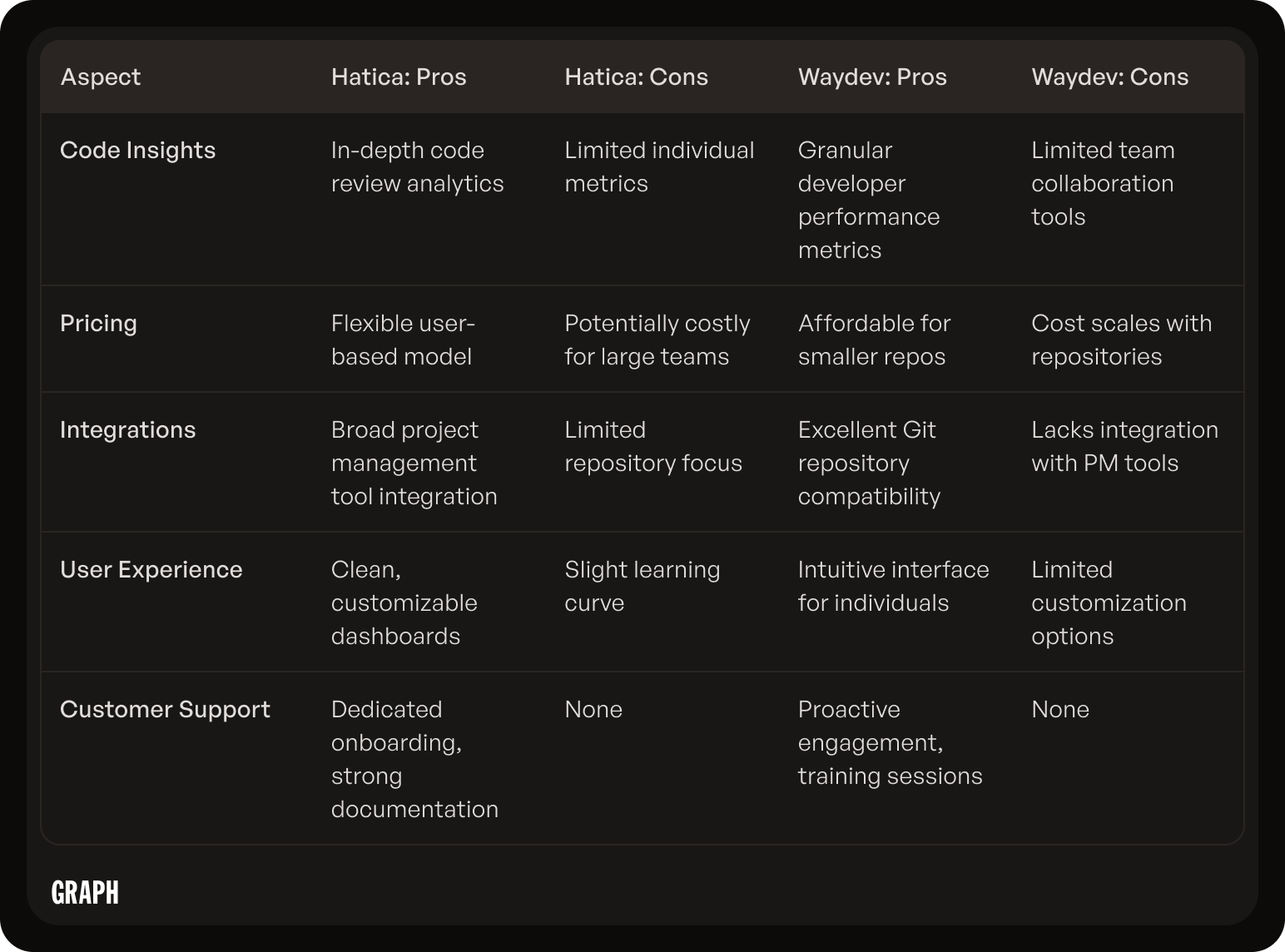
Task: Click the "Hatica: Cons" header
Action: (637, 77)
